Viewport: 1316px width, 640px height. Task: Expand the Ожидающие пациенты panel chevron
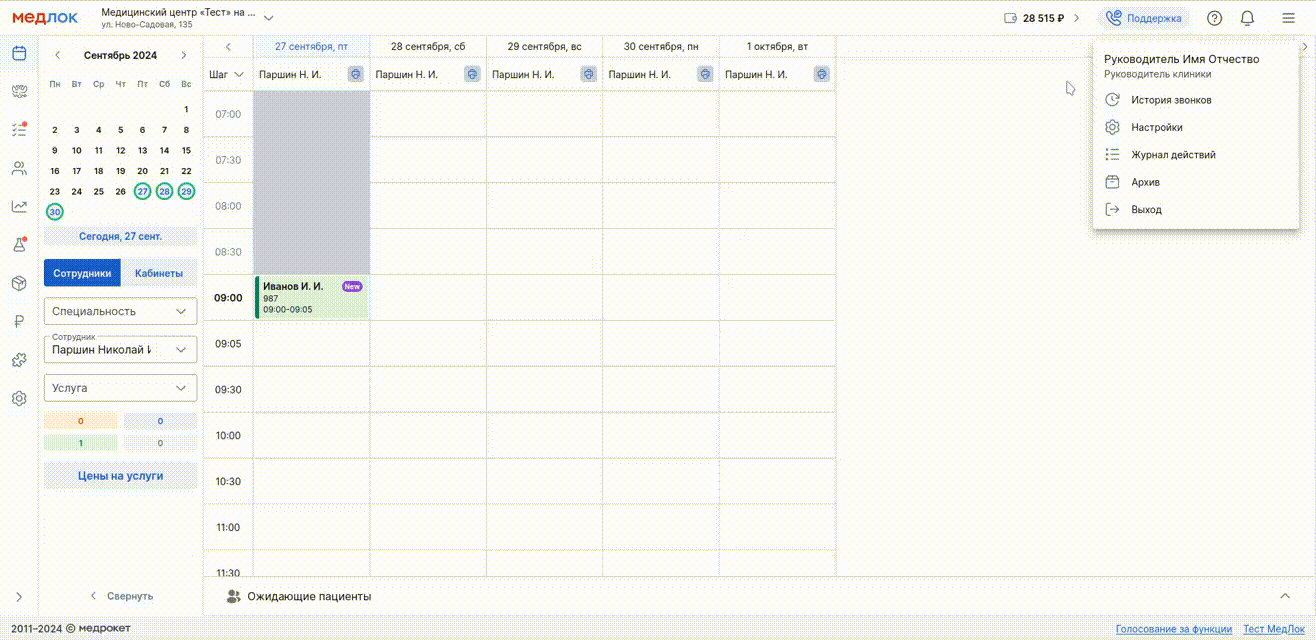[1285, 596]
